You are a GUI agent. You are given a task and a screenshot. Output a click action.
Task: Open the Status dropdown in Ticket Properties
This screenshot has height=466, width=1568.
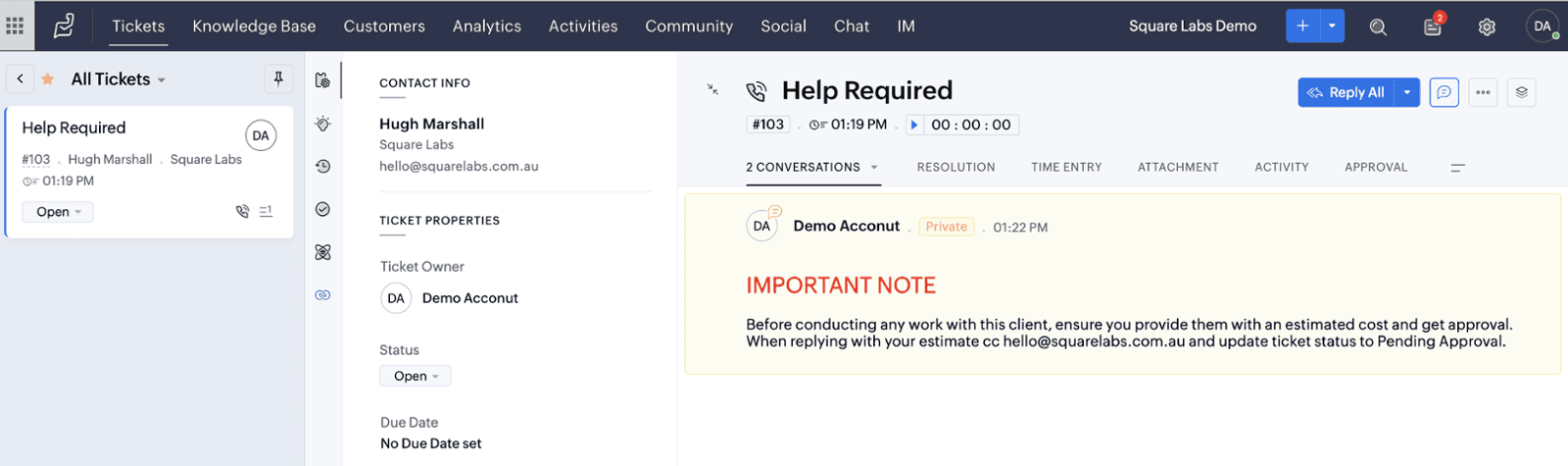point(416,376)
